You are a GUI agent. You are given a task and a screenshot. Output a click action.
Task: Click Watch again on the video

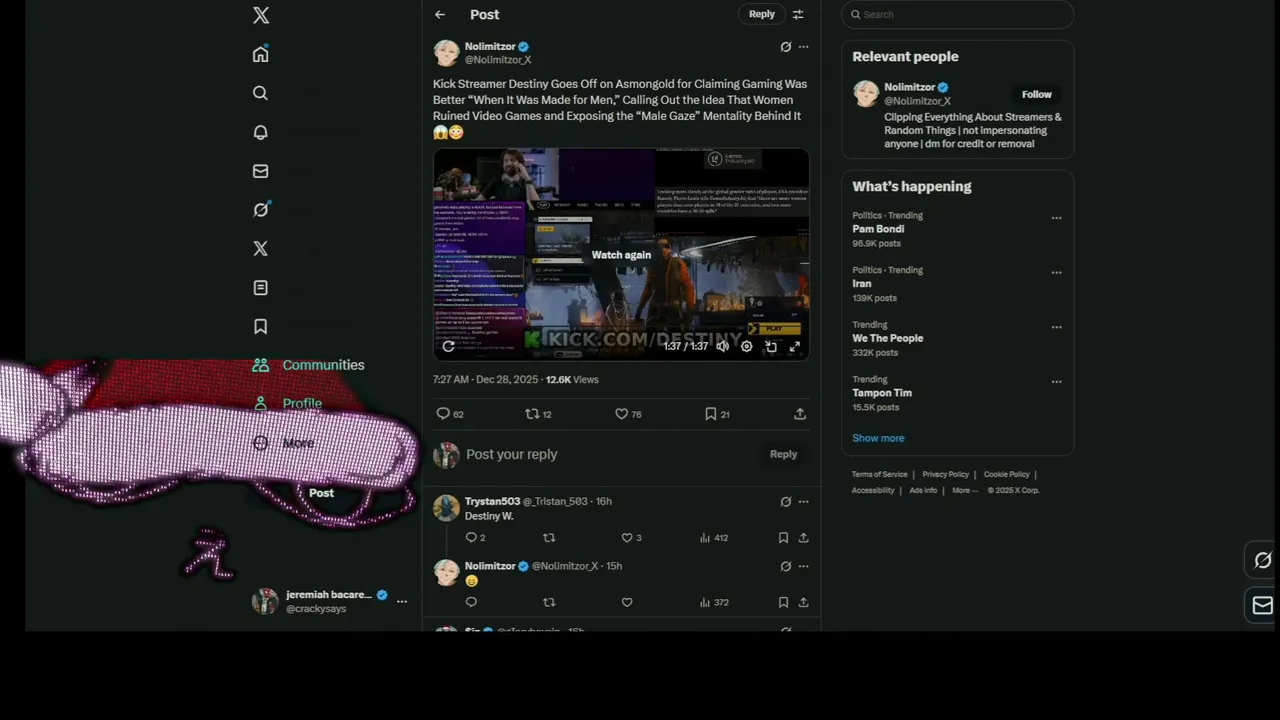(x=621, y=255)
